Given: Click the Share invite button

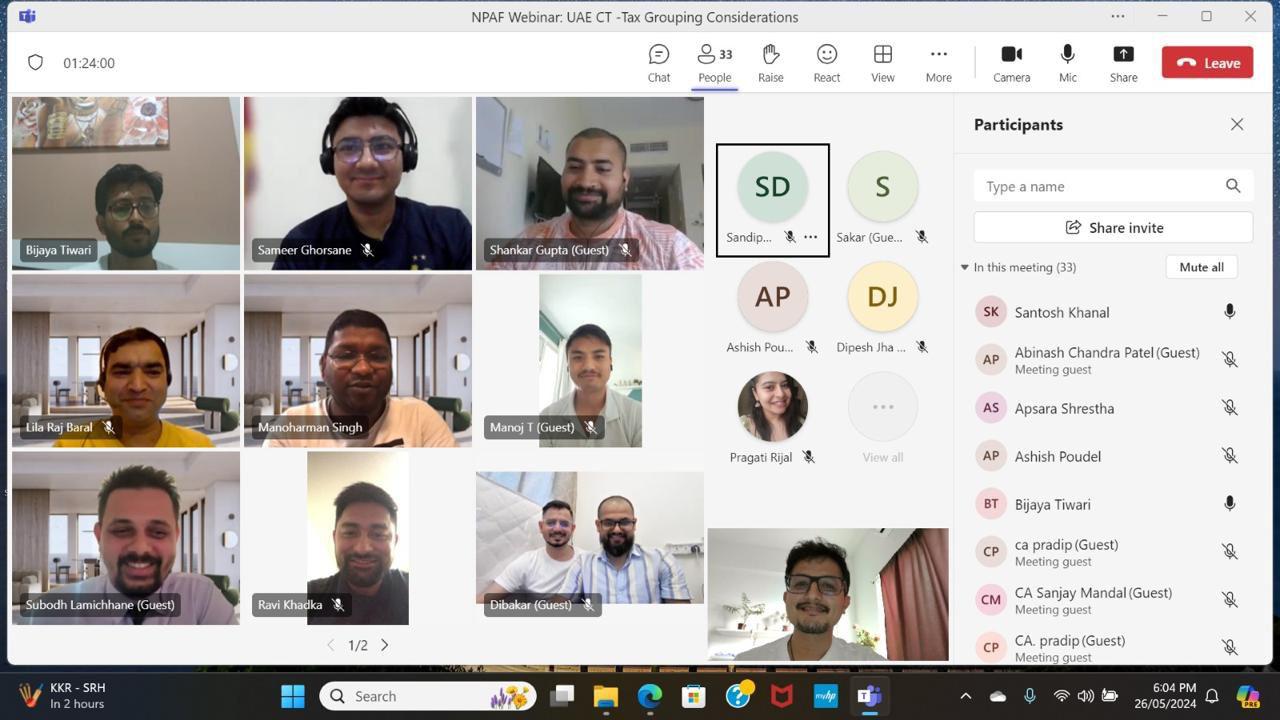Looking at the screenshot, I should coord(1113,228).
